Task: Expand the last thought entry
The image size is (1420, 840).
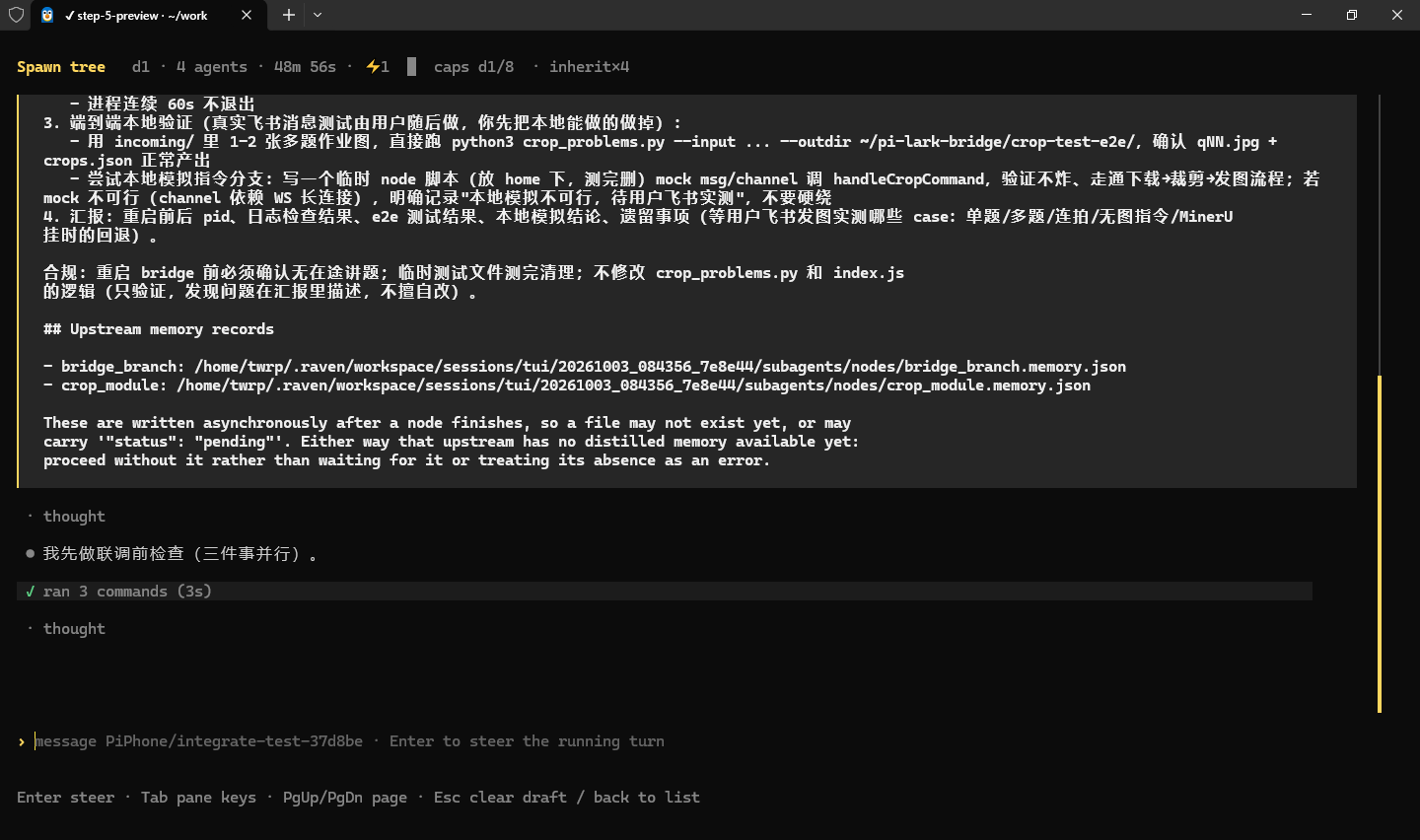Action: pyautogui.click(x=74, y=629)
